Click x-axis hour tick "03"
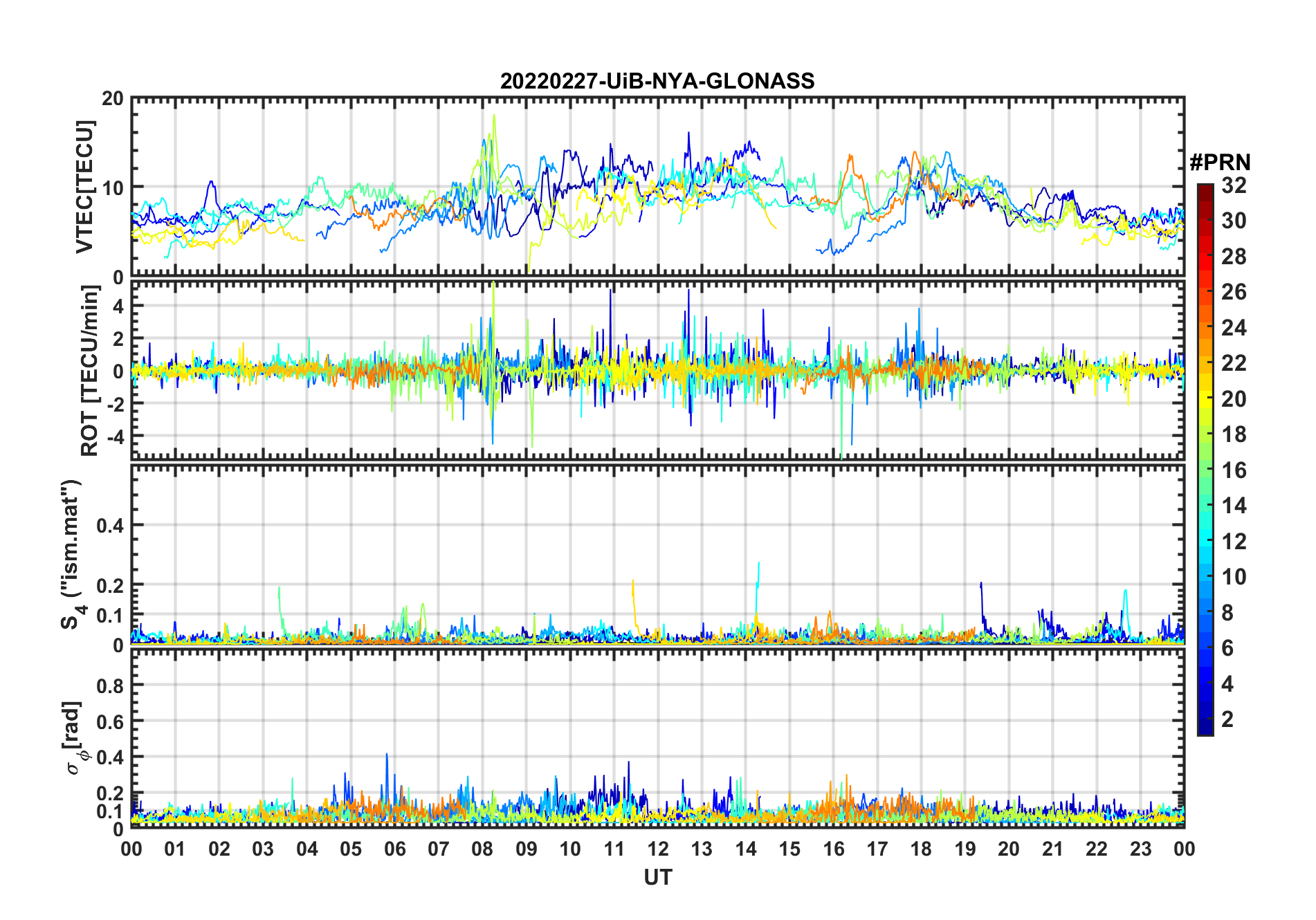Image resolution: width=1316 pixels, height=920 pixels. (263, 849)
